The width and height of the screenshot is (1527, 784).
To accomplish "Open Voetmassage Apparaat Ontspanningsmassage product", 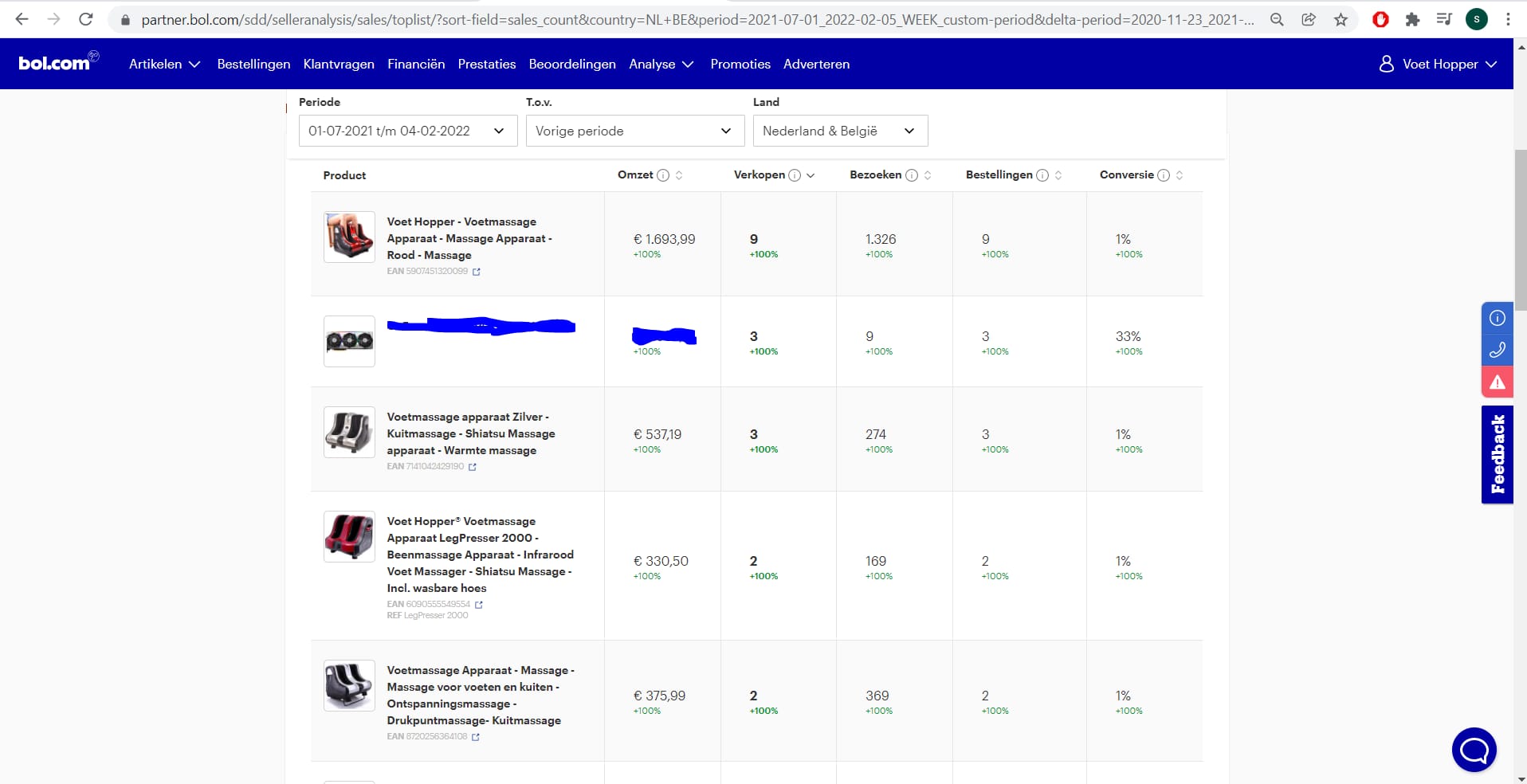I will click(x=481, y=696).
